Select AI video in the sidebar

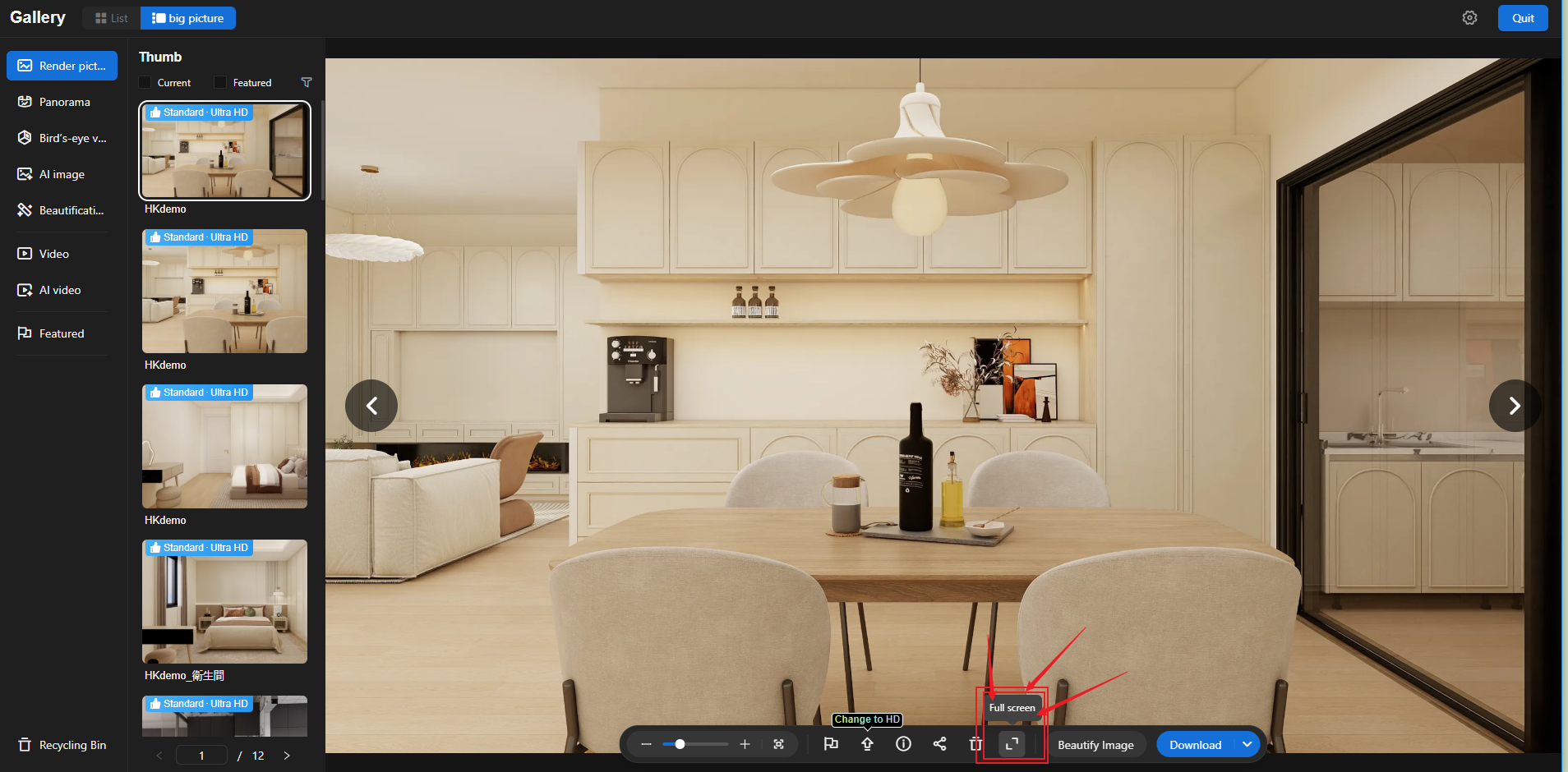59,290
